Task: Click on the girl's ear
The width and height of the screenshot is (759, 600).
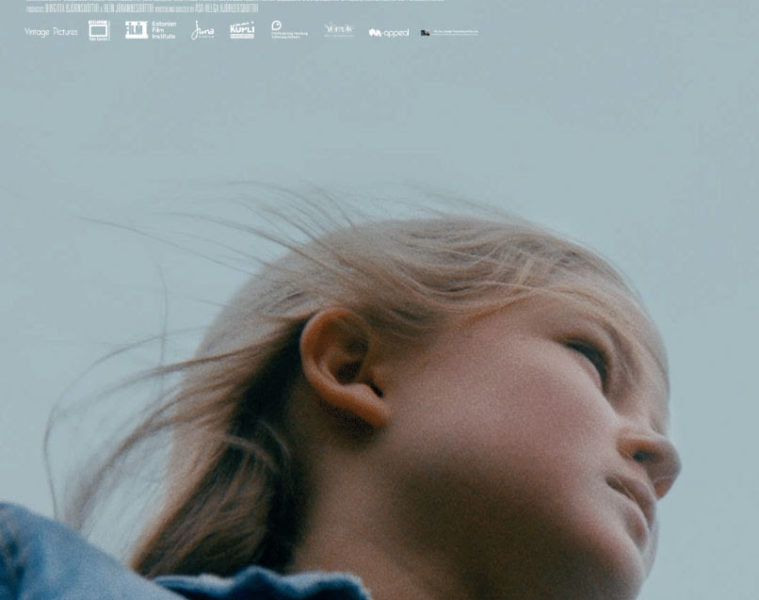Action: coord(341,364)
